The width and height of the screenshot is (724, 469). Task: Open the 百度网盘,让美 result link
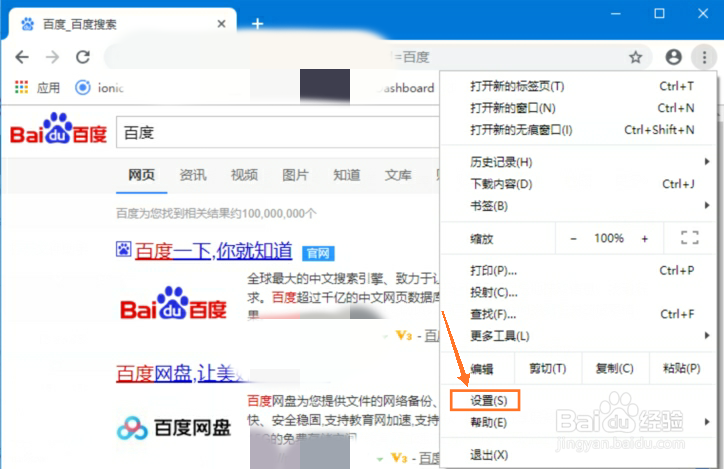(182, 373)
